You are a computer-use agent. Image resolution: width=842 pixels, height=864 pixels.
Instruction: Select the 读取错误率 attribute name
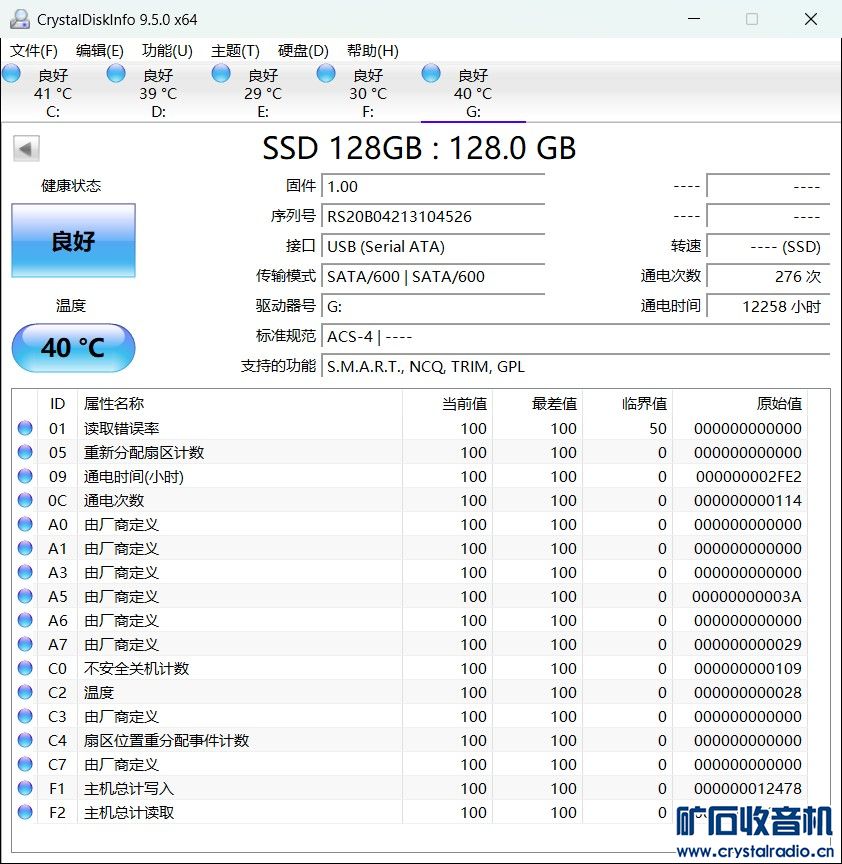coord(121,428)
